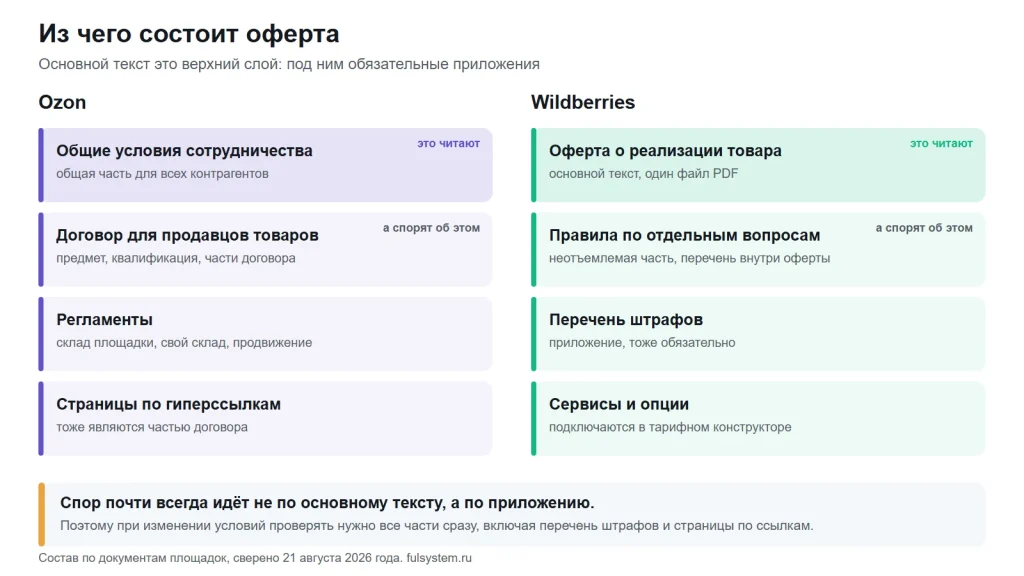Click the bold "Спор почти всегда идёт" statement
The width and height of the screenshot is (1024, 576).
pos(327,503)
